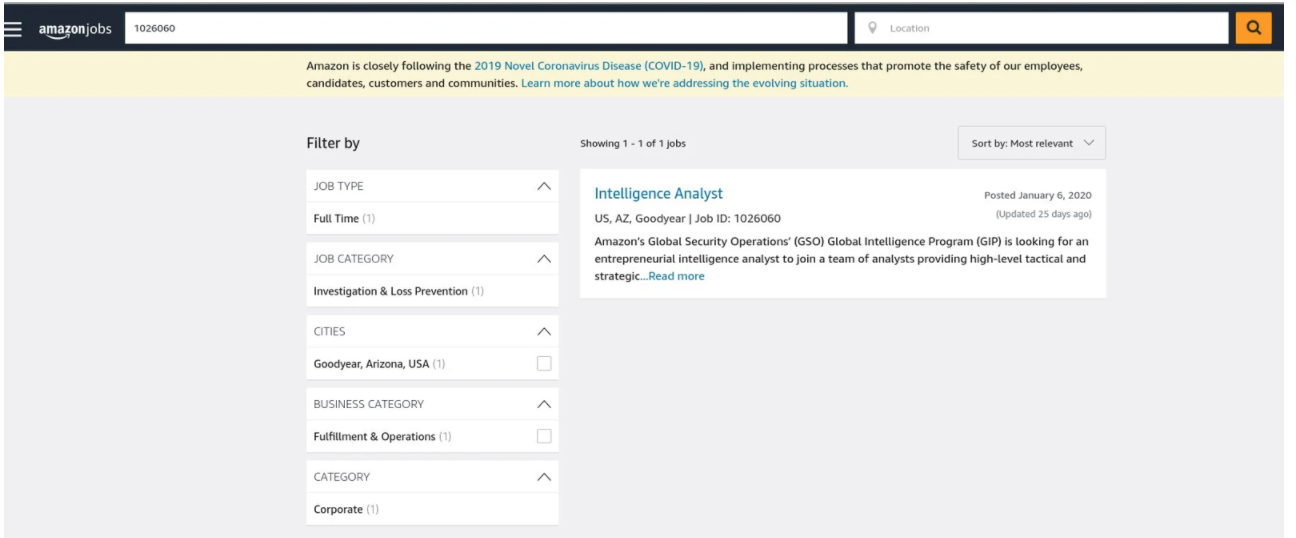Click the Read more link
The height and width of the screenshot is (538, 1296).
coord(676,276)
